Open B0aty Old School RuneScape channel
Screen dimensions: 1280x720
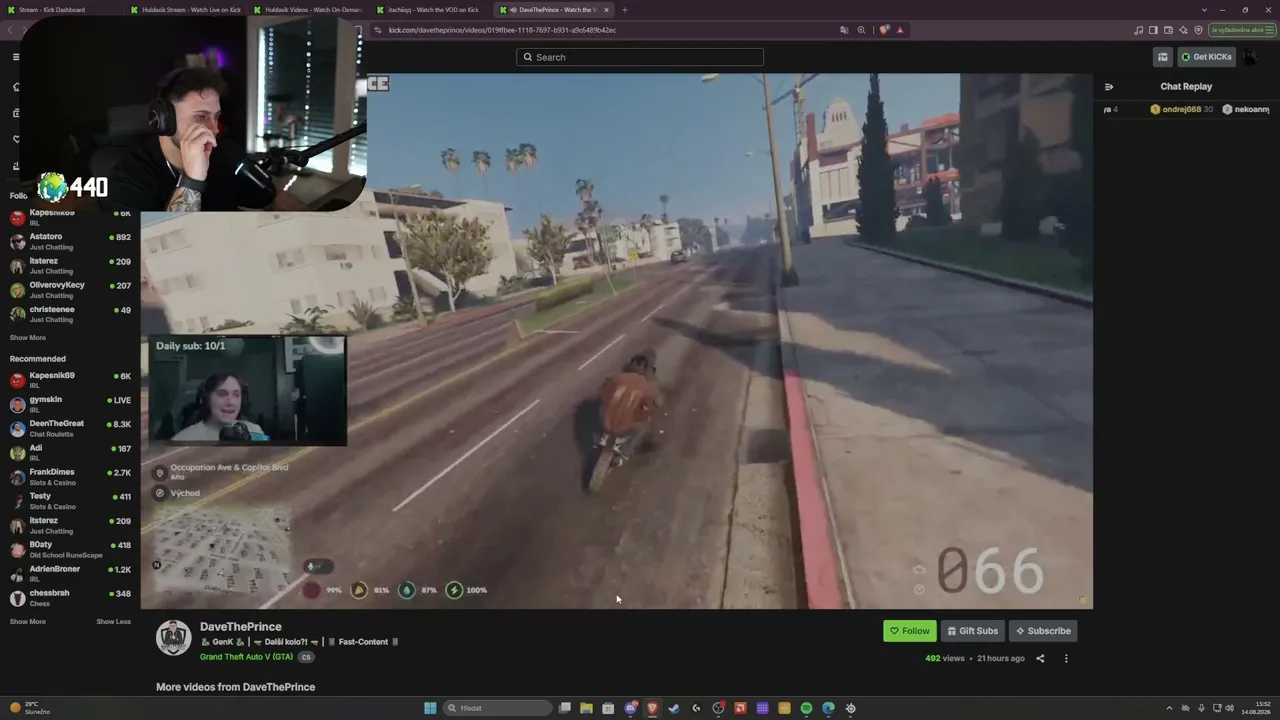click(70, 550)
